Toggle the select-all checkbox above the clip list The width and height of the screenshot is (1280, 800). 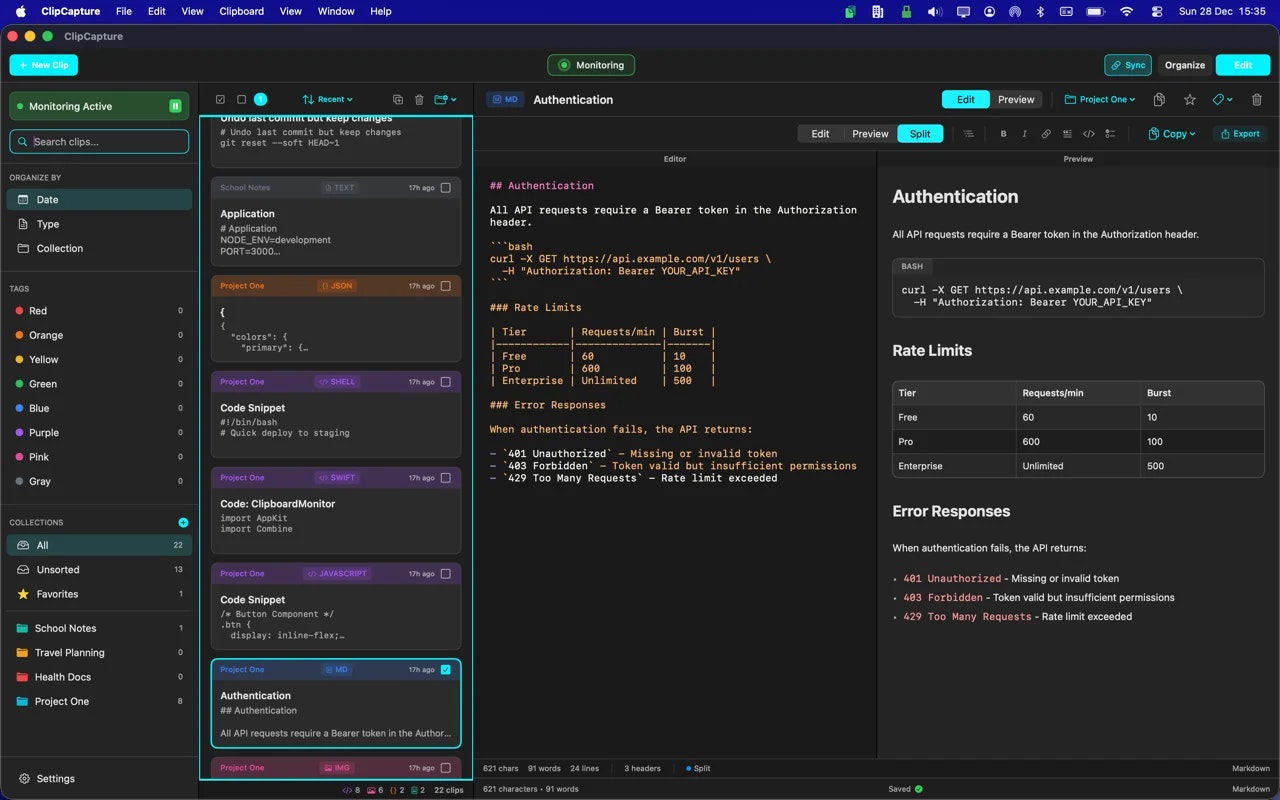221,99
